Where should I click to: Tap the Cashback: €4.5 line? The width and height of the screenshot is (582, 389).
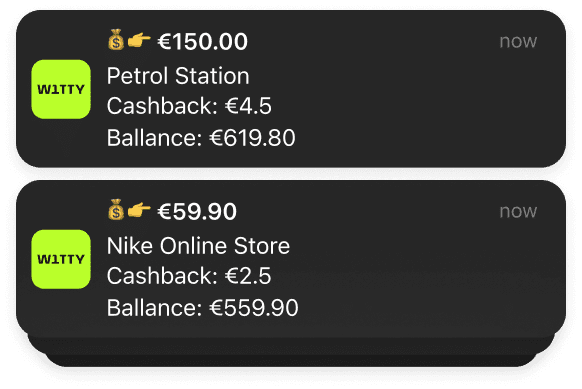(189, 106)
